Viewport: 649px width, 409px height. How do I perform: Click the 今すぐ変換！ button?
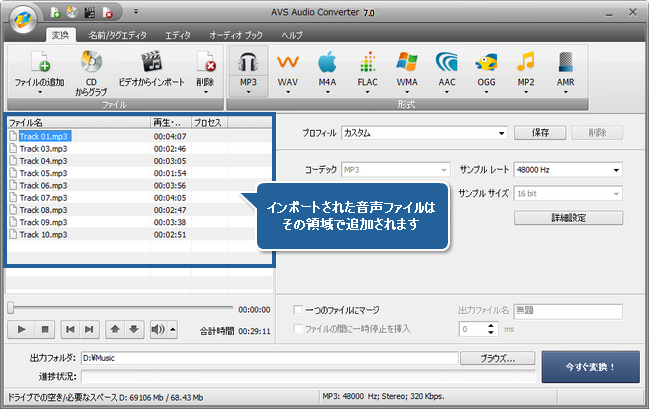(x=590, y=366)
